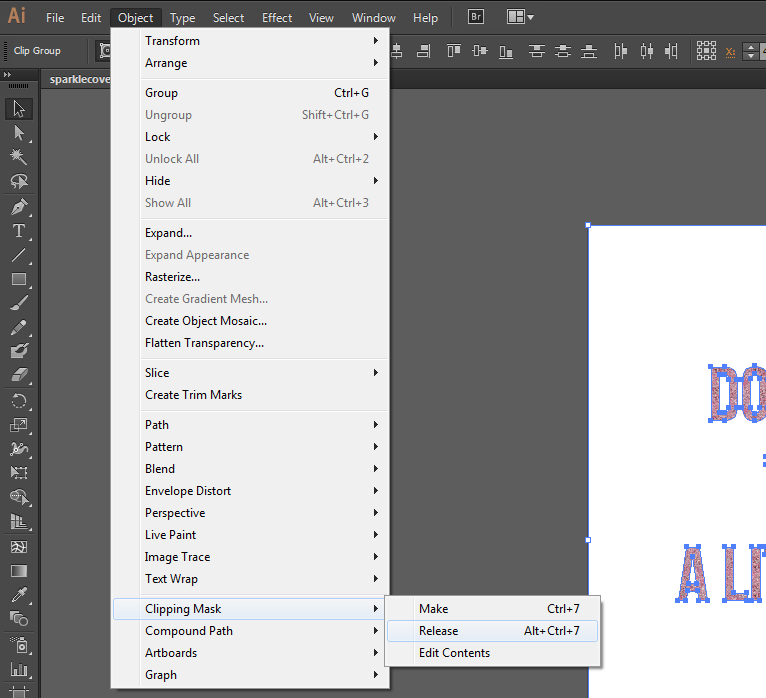Choose the Eraser tool
Screen dimensions: 766x698
coord(19,376)
